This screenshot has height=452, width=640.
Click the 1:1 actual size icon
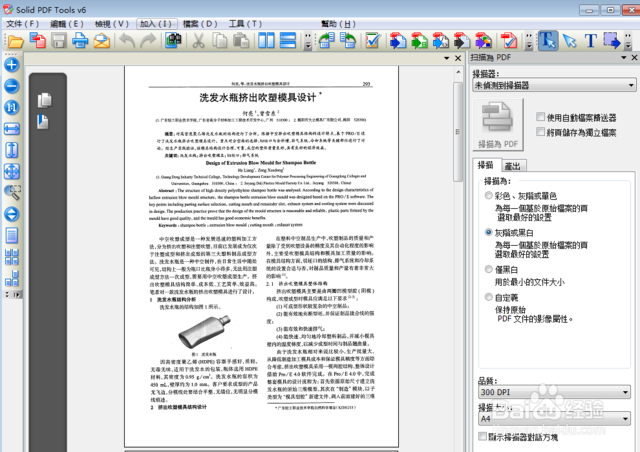11,108
